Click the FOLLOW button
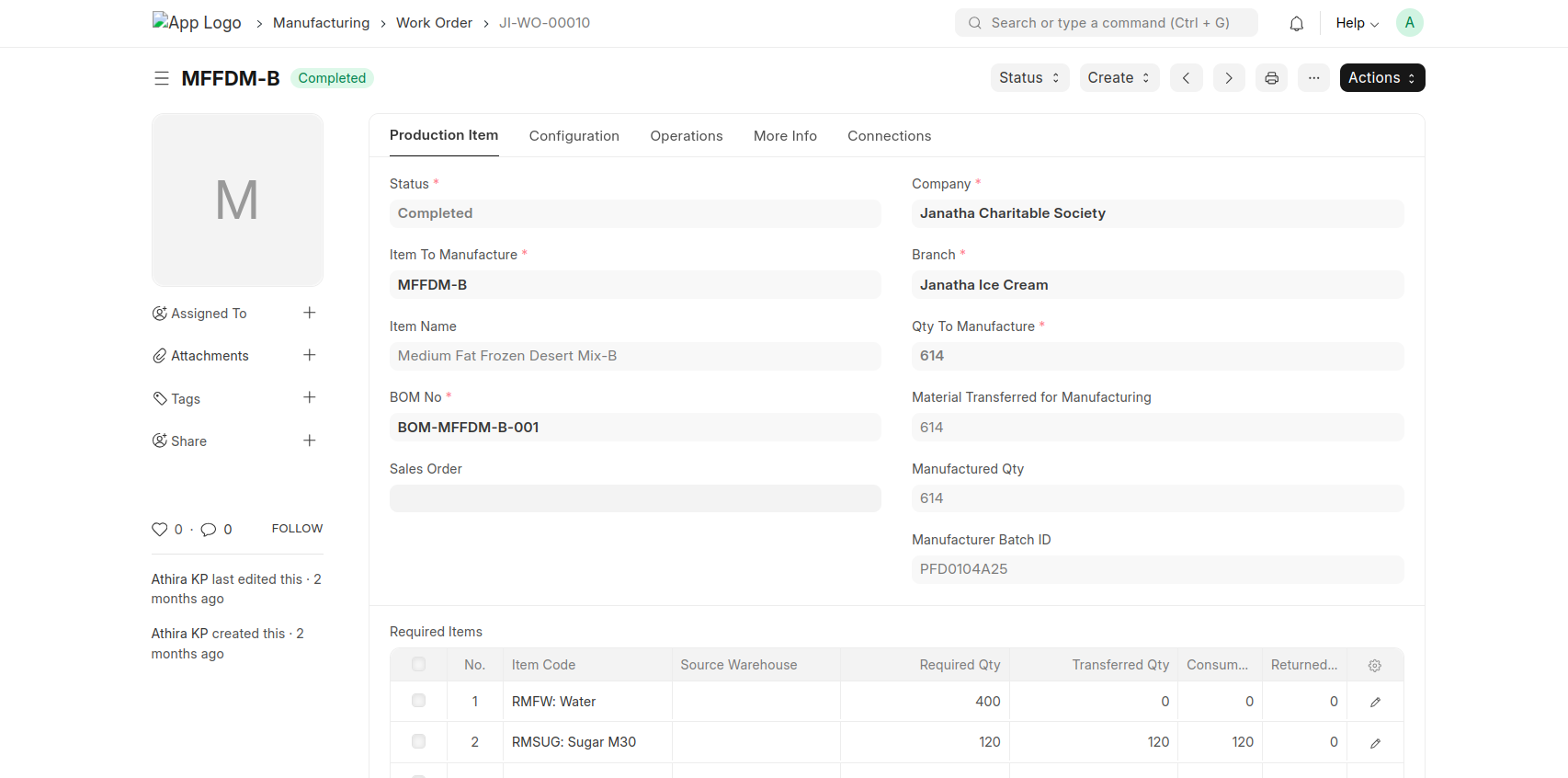1568x778 pixels. 297,529
